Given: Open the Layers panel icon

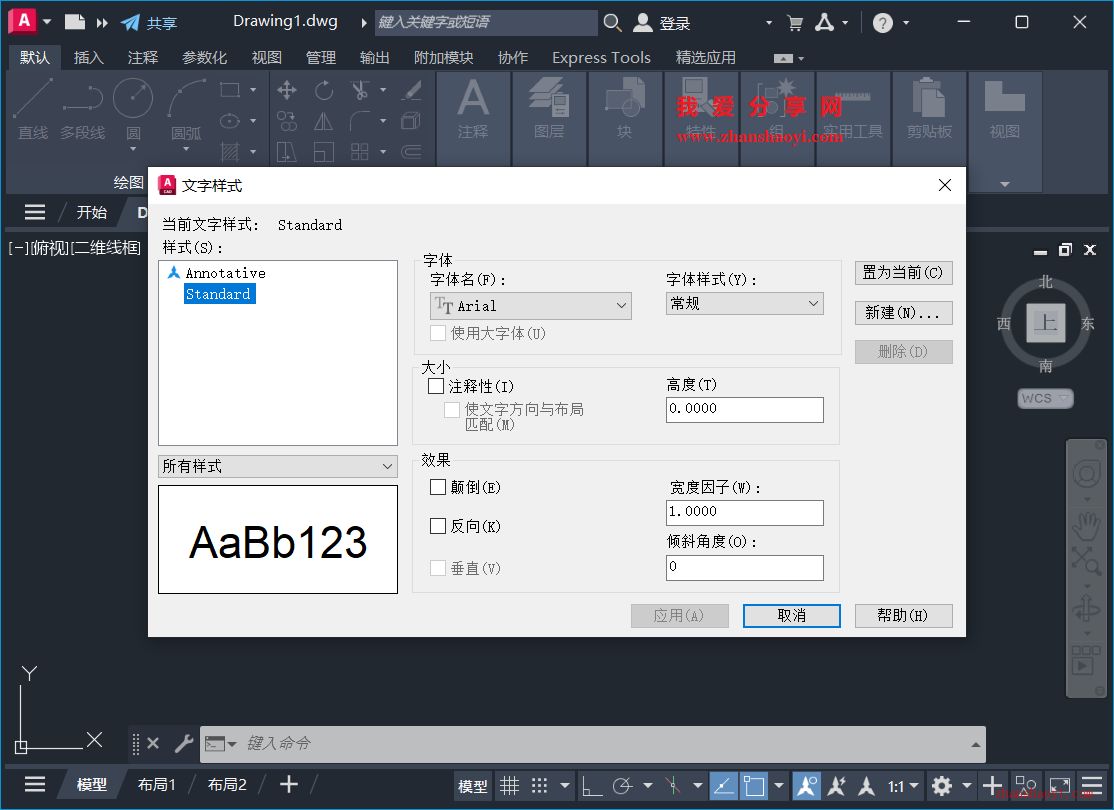Looking at the screenshot, I should pos(549,108).
